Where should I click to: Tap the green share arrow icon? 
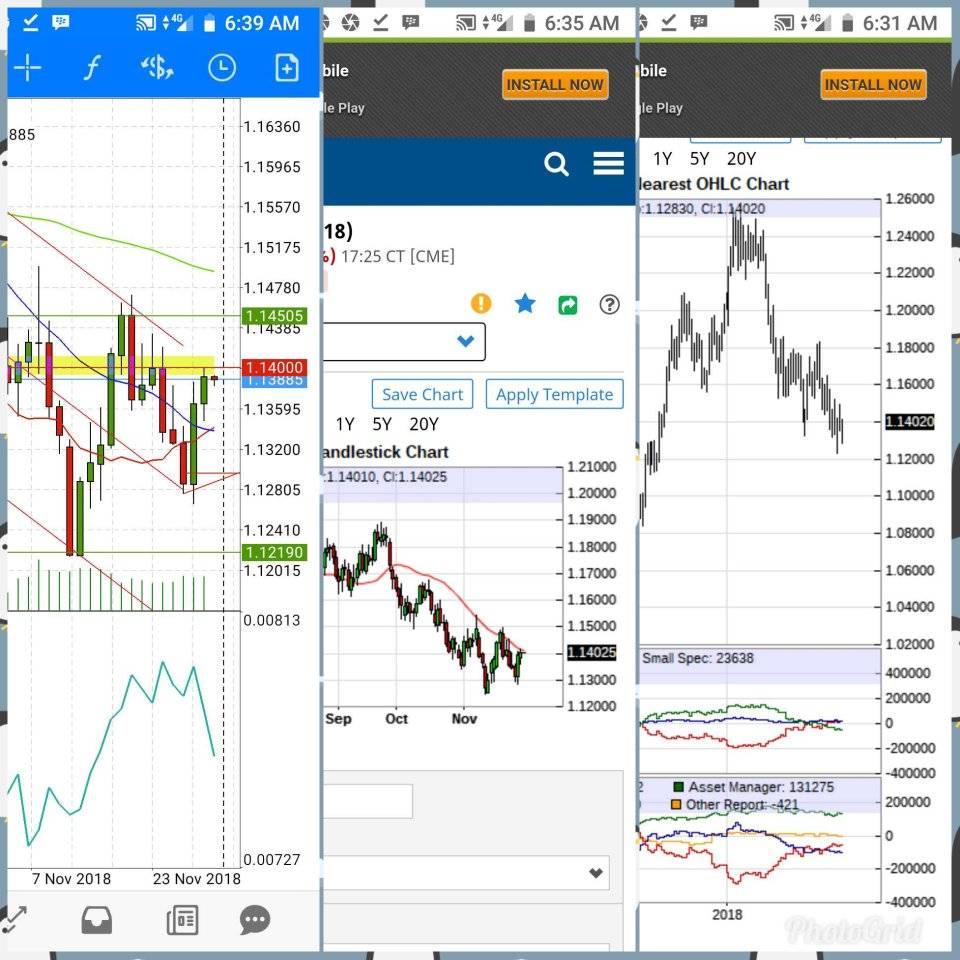568,304
